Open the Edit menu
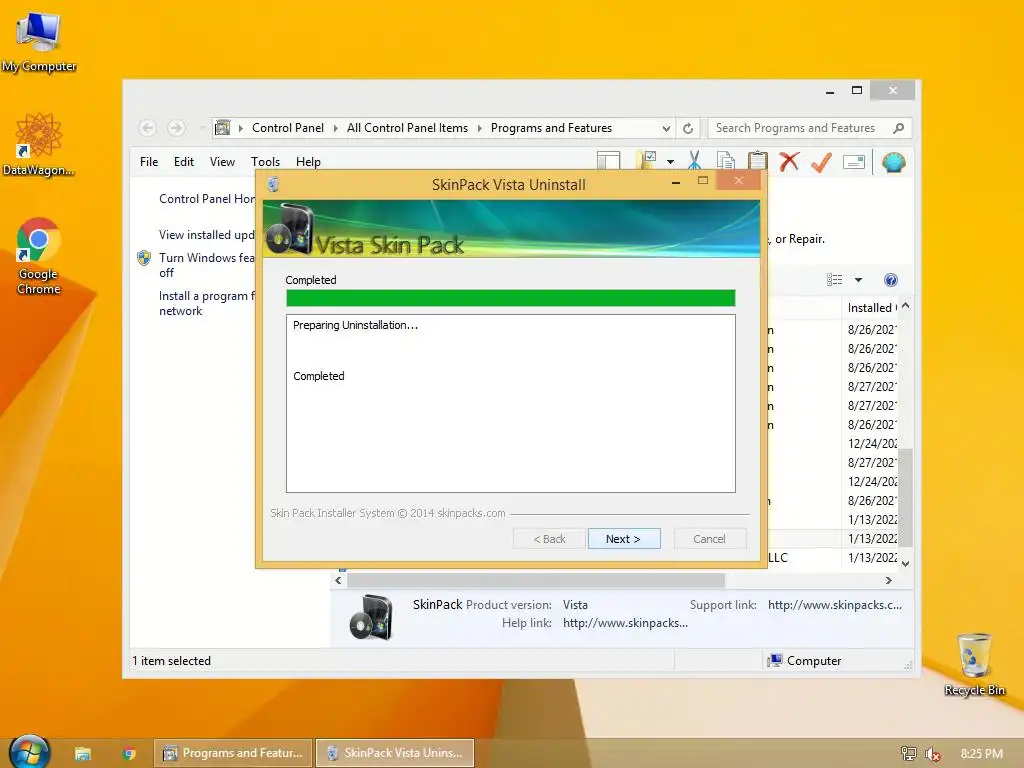 tap(184, 161)
